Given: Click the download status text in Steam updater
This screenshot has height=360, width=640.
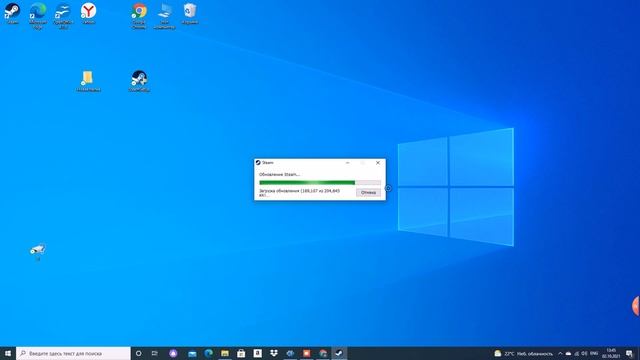Looking at the screenshot, I should [x=300, y=193].
